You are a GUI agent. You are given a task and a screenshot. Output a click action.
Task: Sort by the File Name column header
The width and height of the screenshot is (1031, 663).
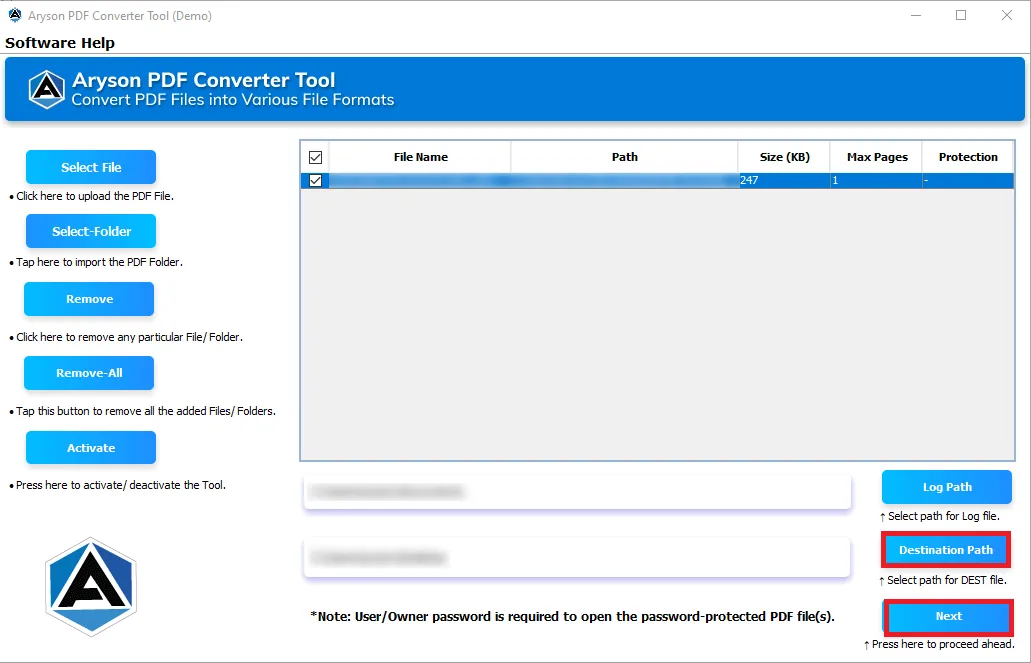point(420,157)
